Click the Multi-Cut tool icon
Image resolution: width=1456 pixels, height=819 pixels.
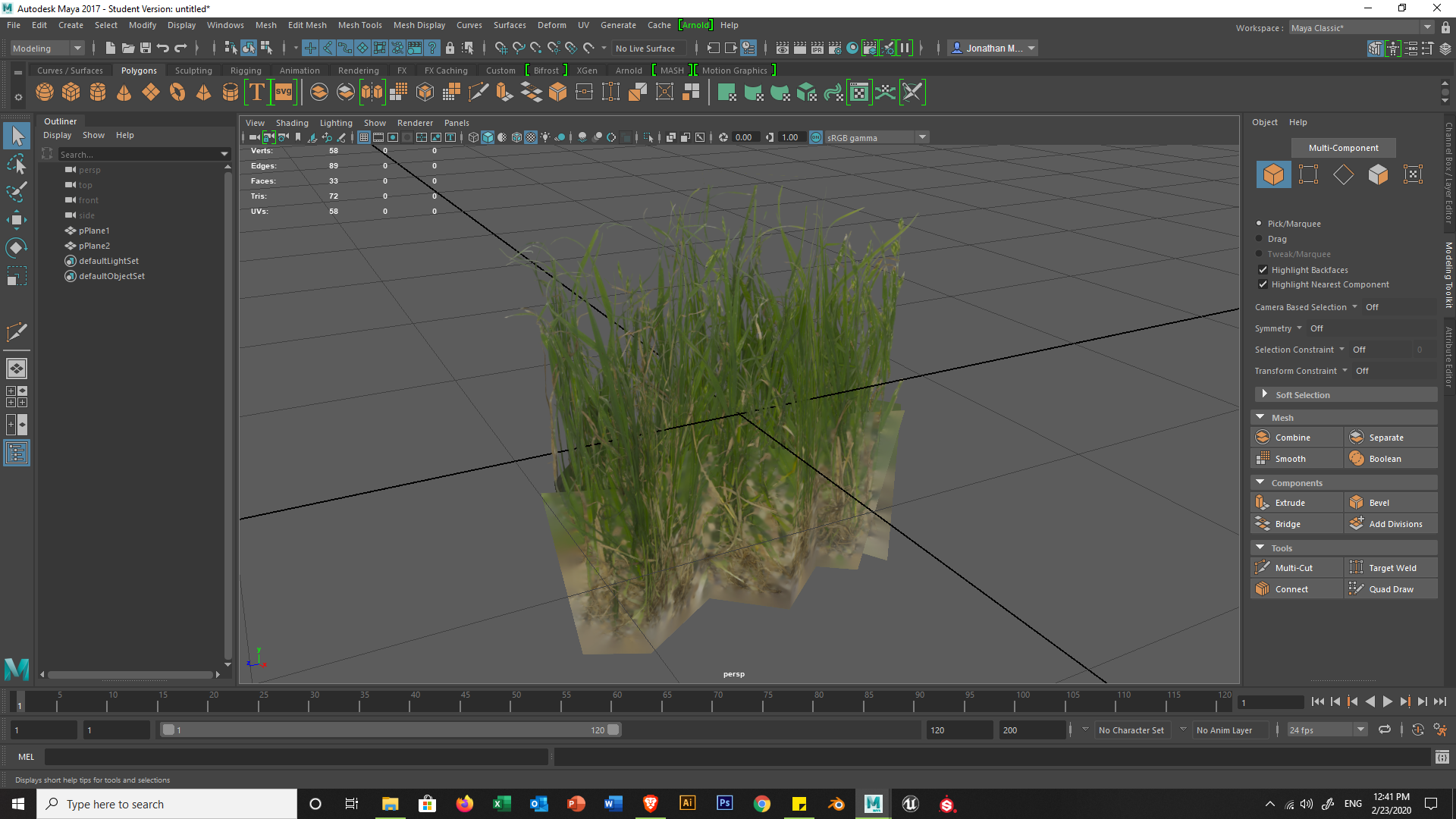(x=1263, y=568)
